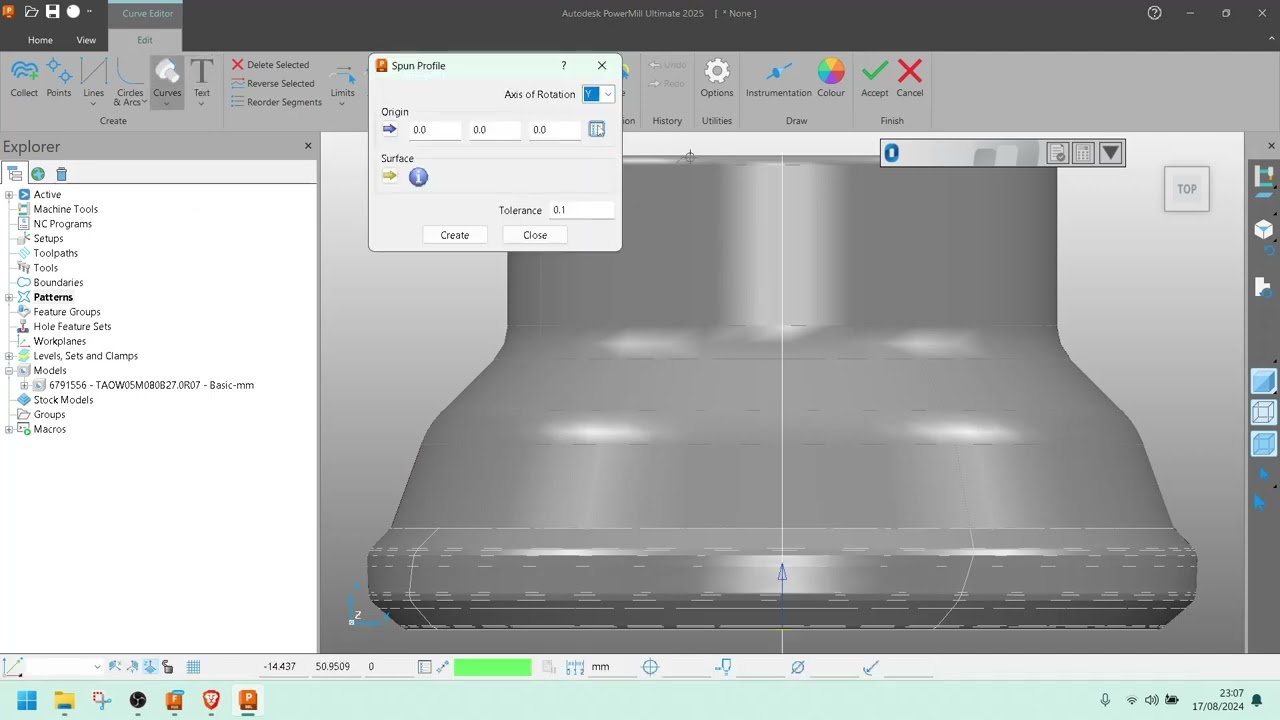This screenshot has height=720, width=1280.
Task: Open help in Spun Profile dialog
Action: pyautogui.click(x=563, y=65)
